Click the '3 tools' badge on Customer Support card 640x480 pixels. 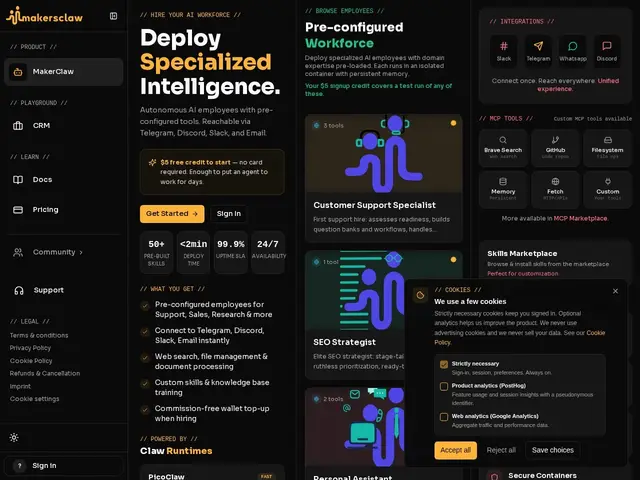329,126
